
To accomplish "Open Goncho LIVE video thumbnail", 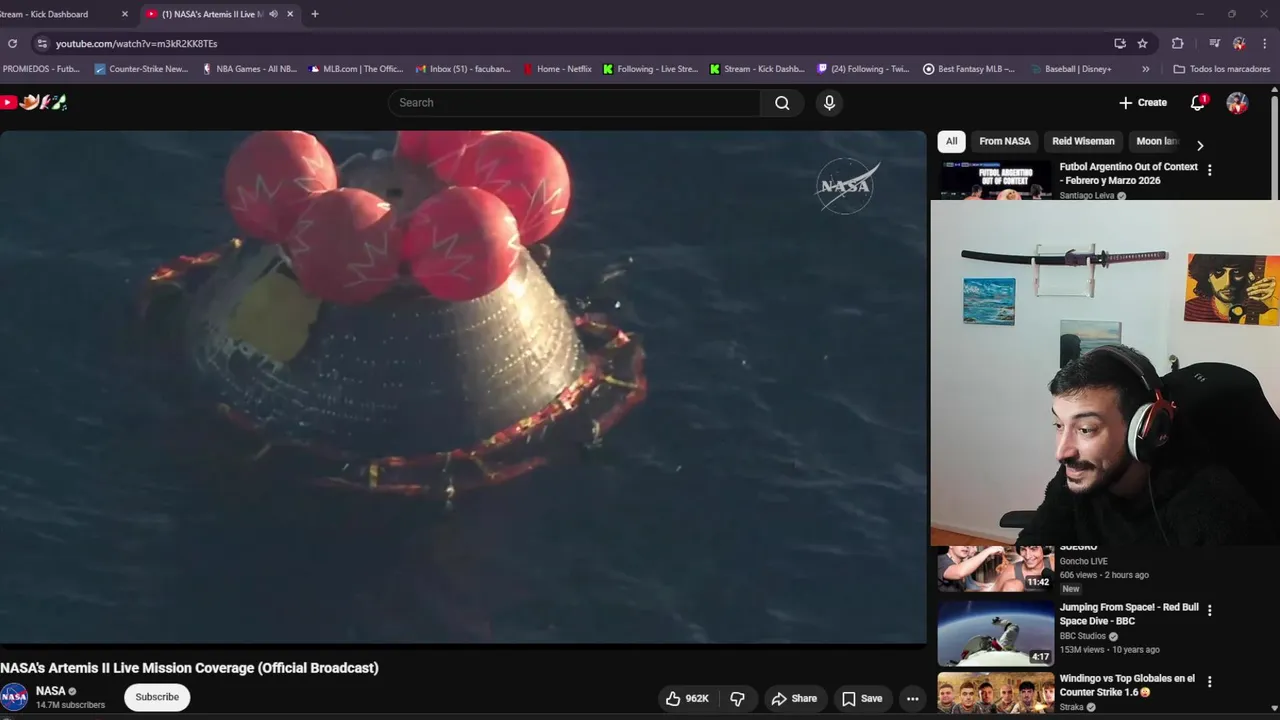I will pos(995,569).
